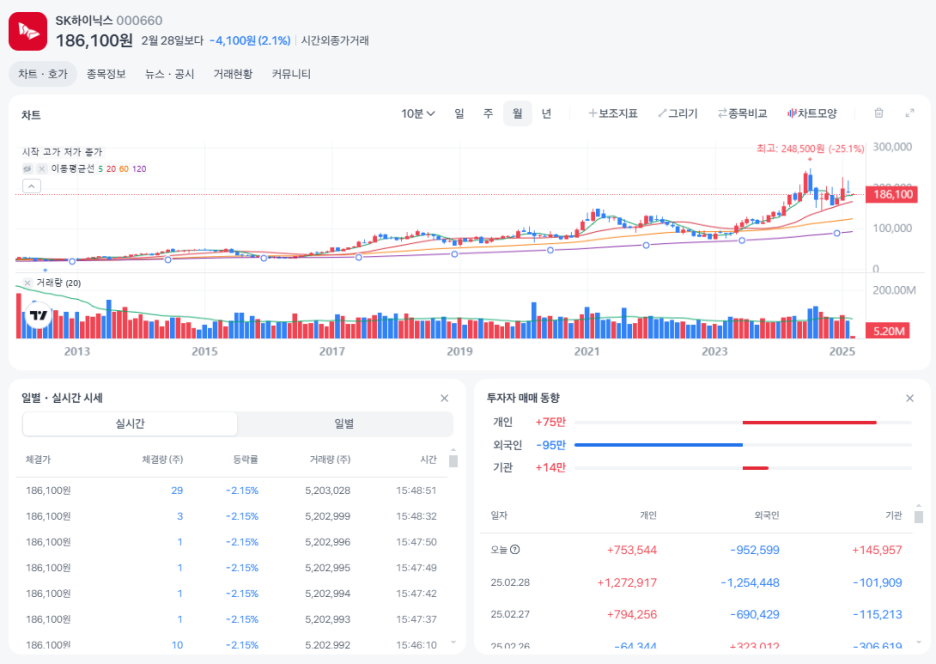The width and height of the screenshot is (936, 664).
Task: Open 종목비교 stock comparison
Action: point(742,113)
